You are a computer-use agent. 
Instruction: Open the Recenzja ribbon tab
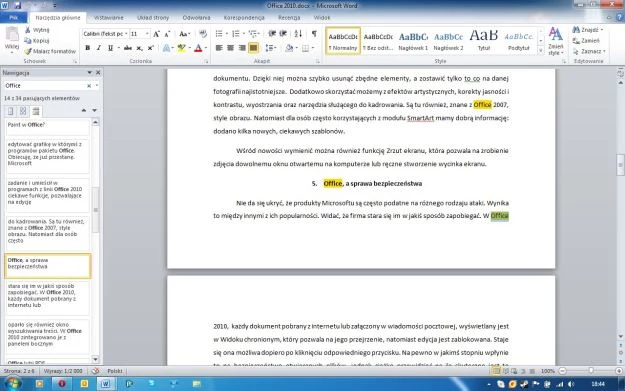tap(289, 18)
